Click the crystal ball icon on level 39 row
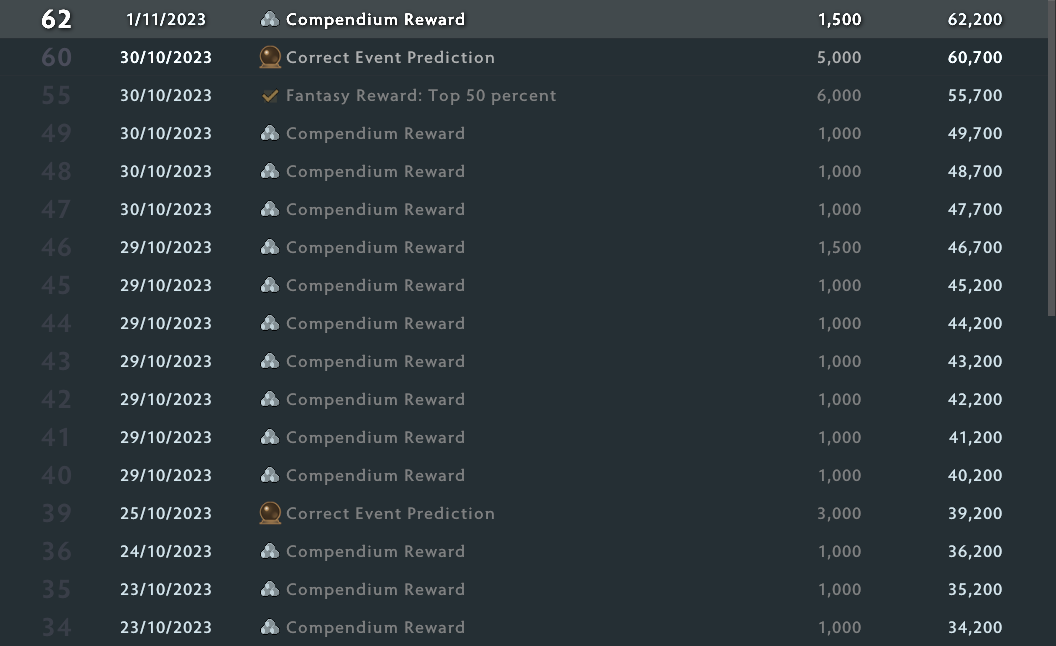 [269, 513]
